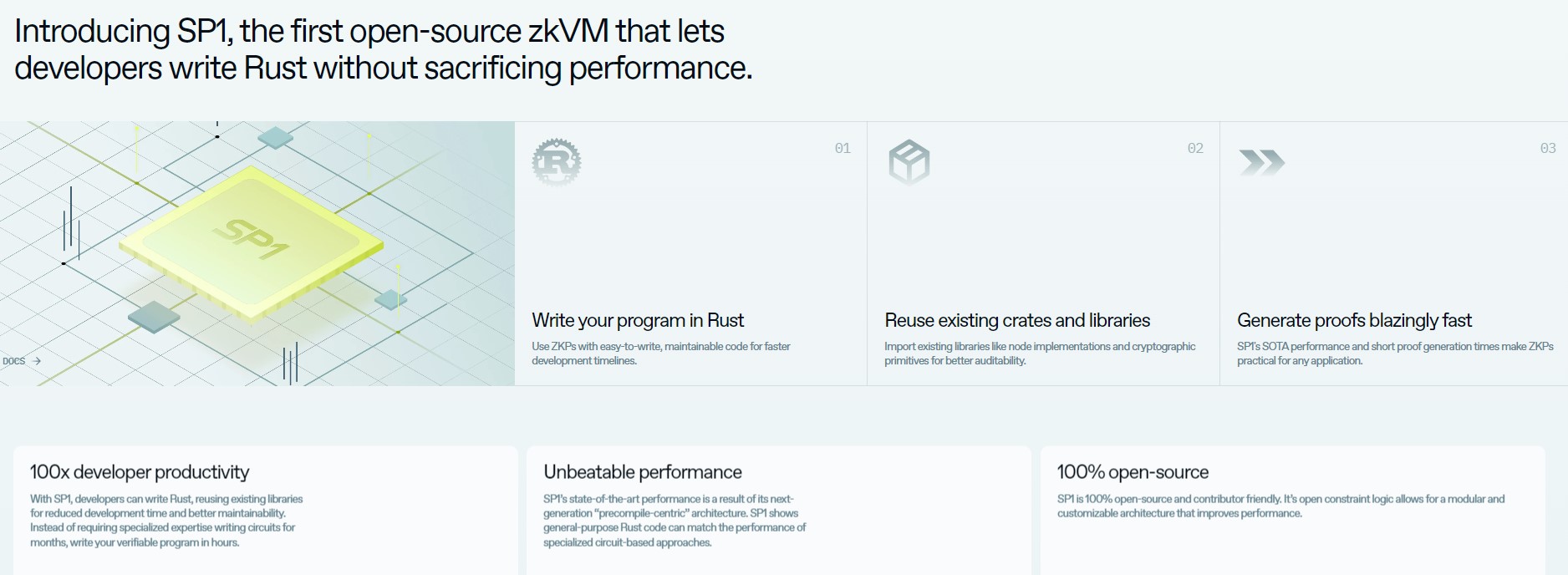Click the Rust gear logo icon

557,162
